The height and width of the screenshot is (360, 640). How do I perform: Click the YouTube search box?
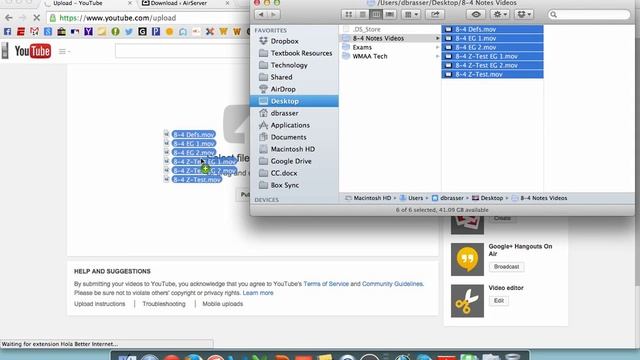[182, 51]
